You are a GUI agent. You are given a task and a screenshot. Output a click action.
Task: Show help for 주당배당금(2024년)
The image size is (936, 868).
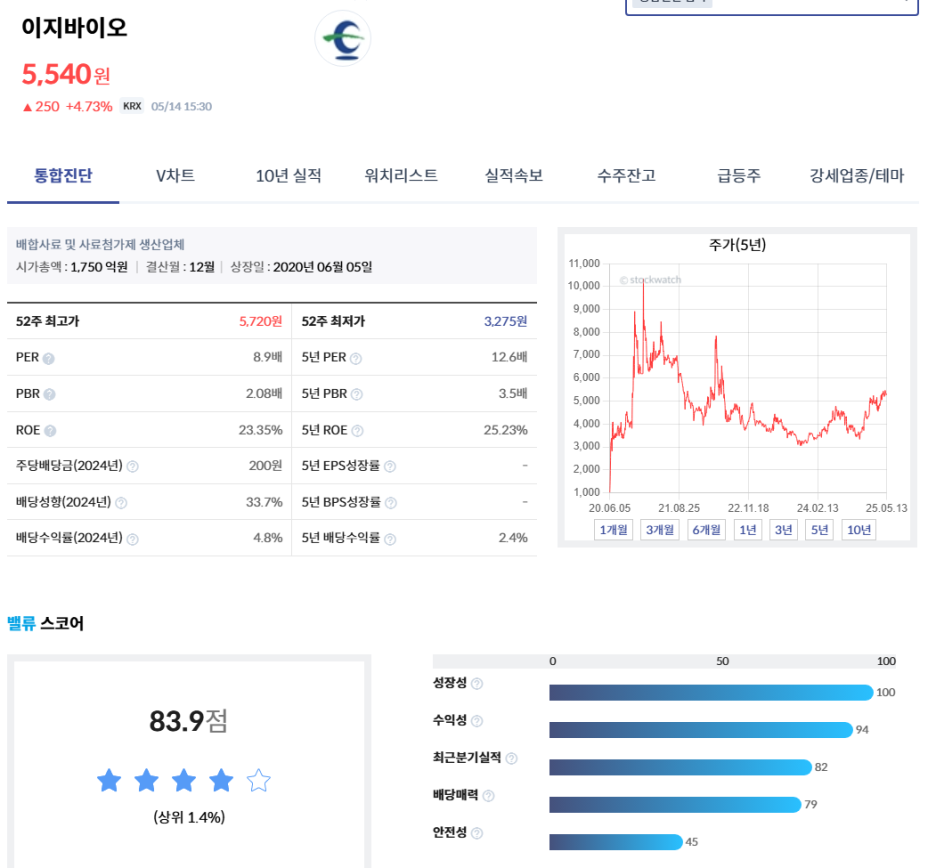(133, 466)
